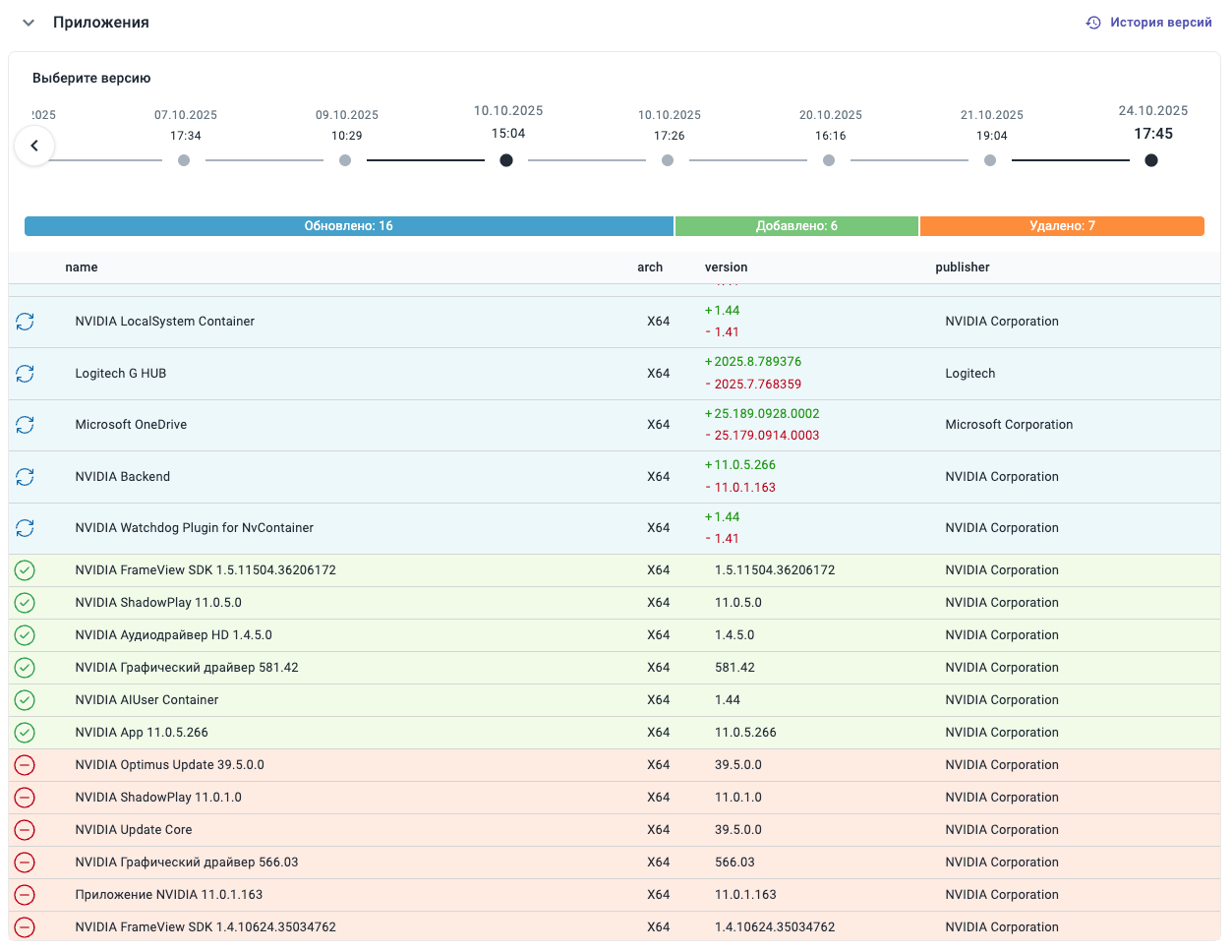Click the publisher column header

pos(963,268)
